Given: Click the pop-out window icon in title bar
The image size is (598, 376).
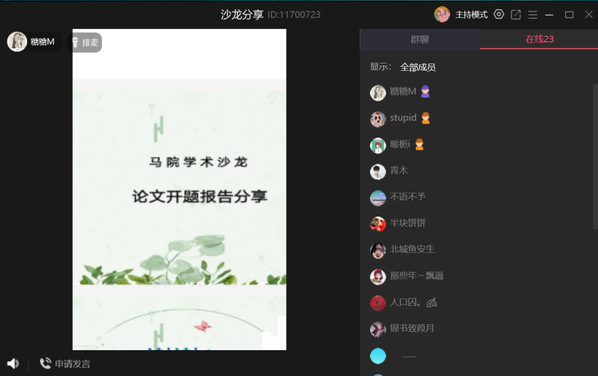Looking at the screenshot, I should tap(516, 15).
